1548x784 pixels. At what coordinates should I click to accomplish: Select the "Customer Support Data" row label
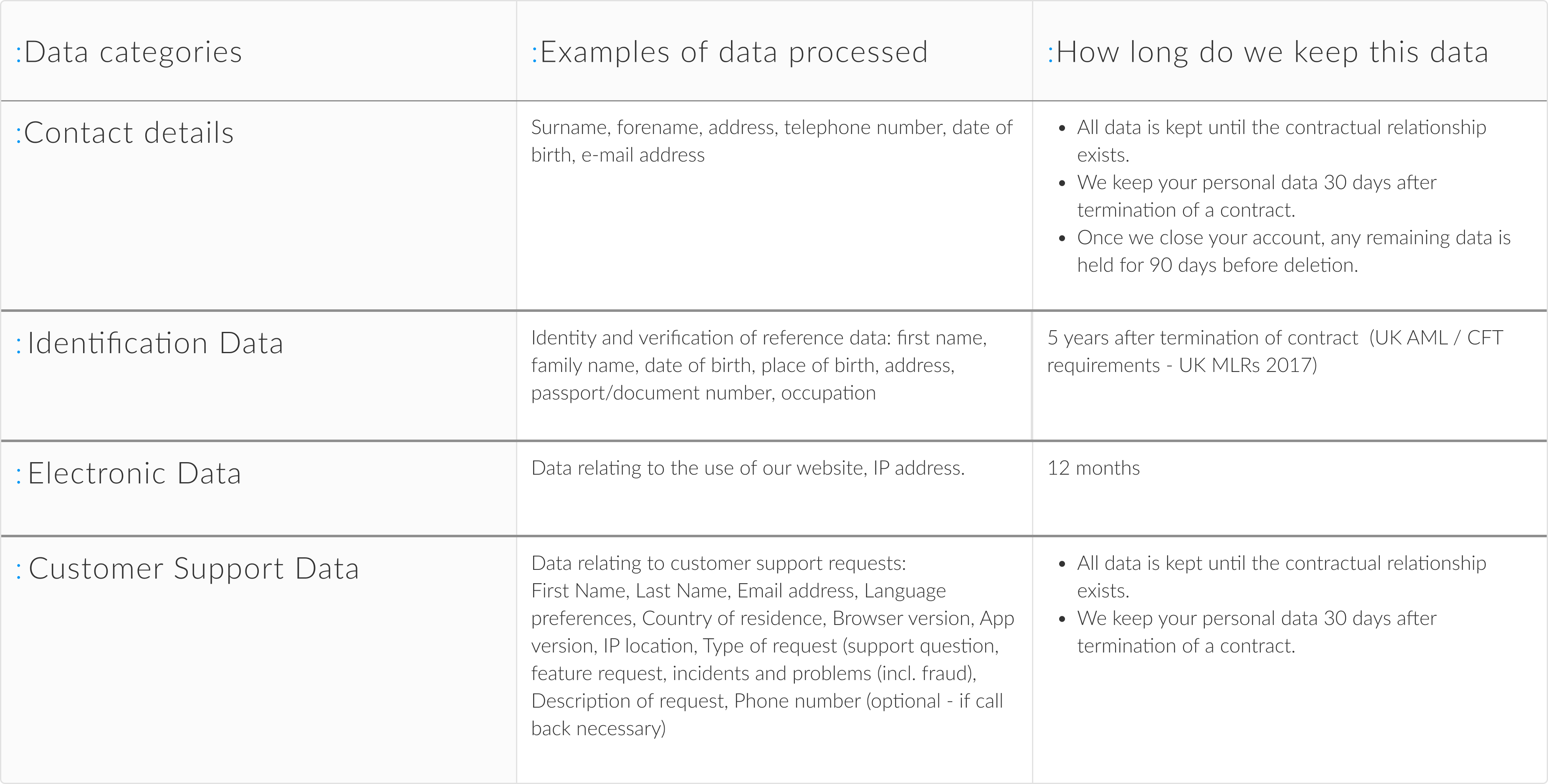(193, 568)
